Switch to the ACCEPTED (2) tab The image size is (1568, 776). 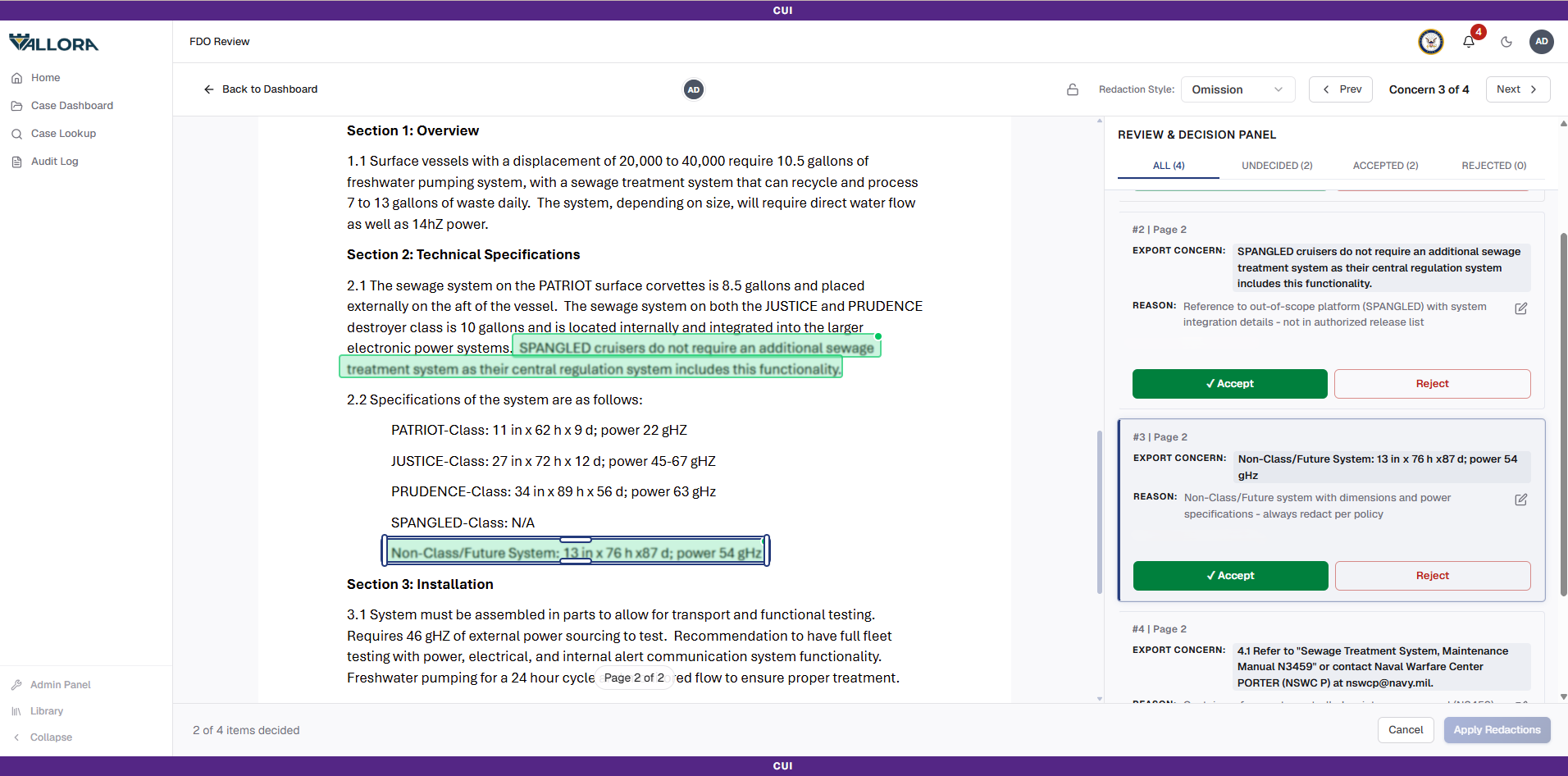click(1385, 166)
